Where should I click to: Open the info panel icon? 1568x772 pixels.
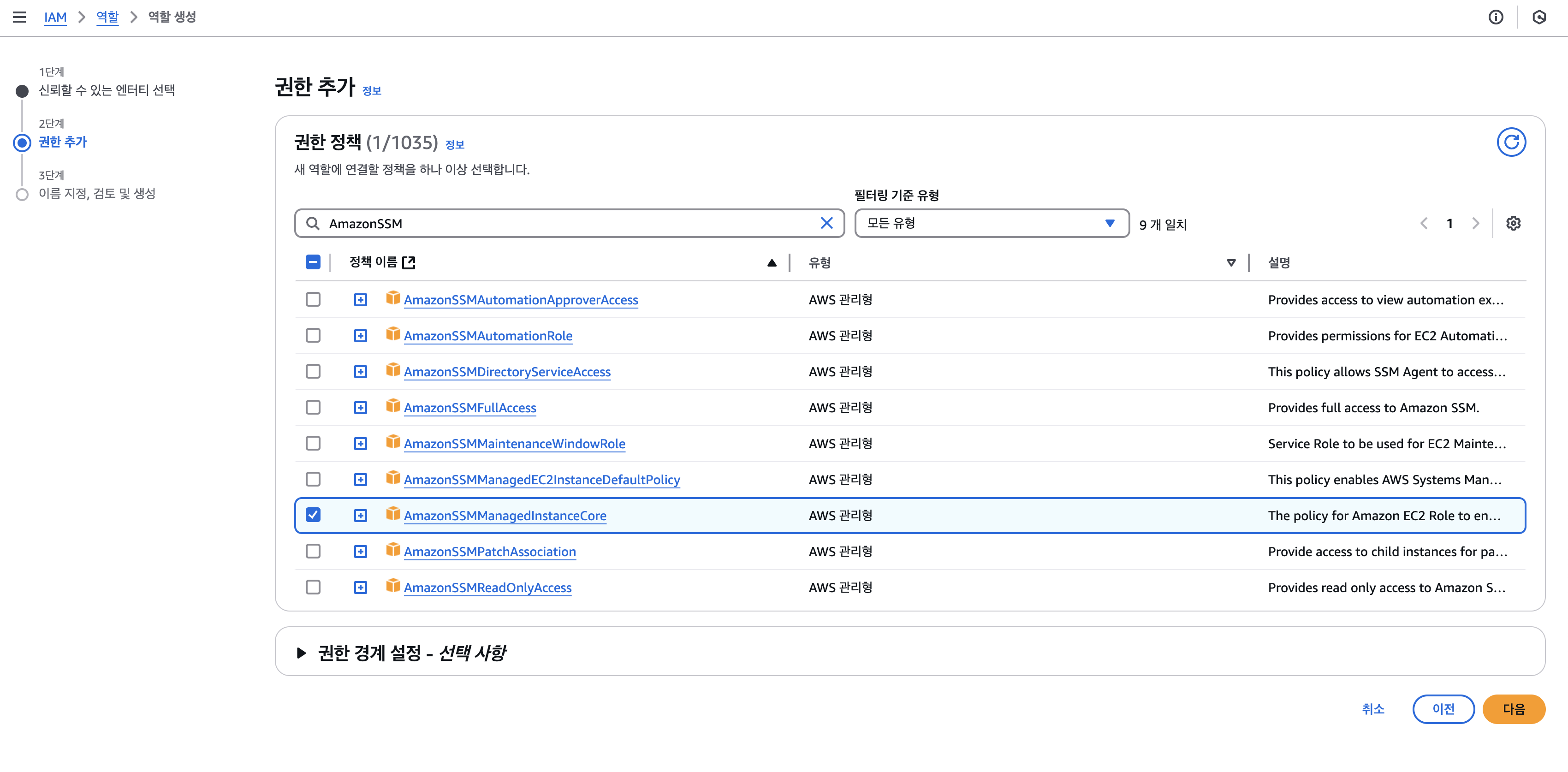pos(1496,17)
